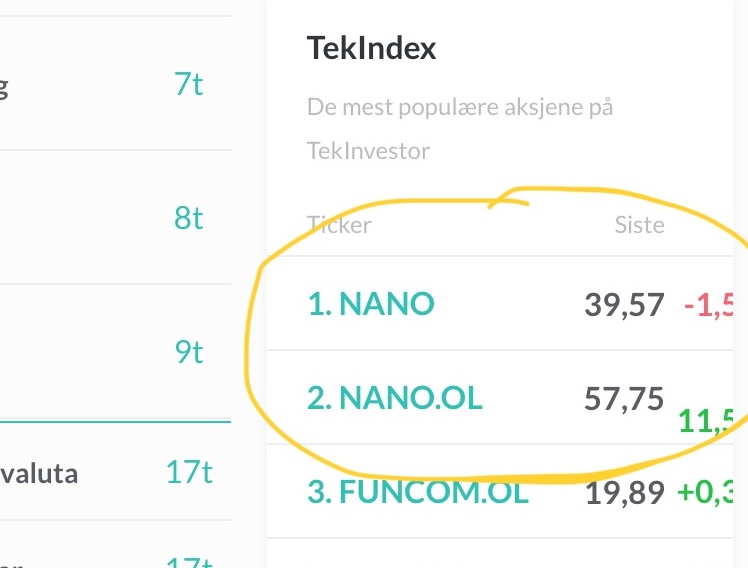
Task: Select FUNCOM.OL last price 19,89
Action: pos(624,492)
